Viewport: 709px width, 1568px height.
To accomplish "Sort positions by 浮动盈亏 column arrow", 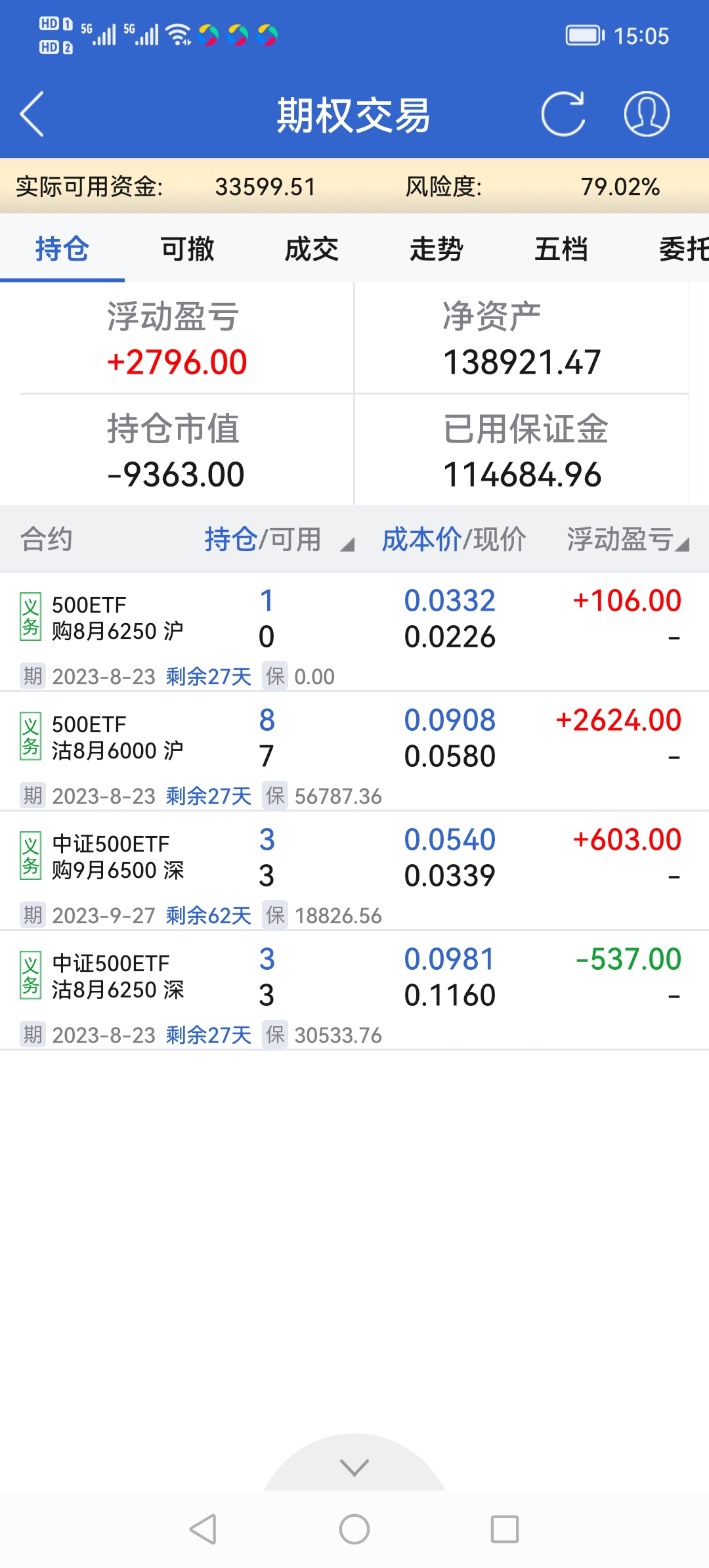I will pos(683,544).
